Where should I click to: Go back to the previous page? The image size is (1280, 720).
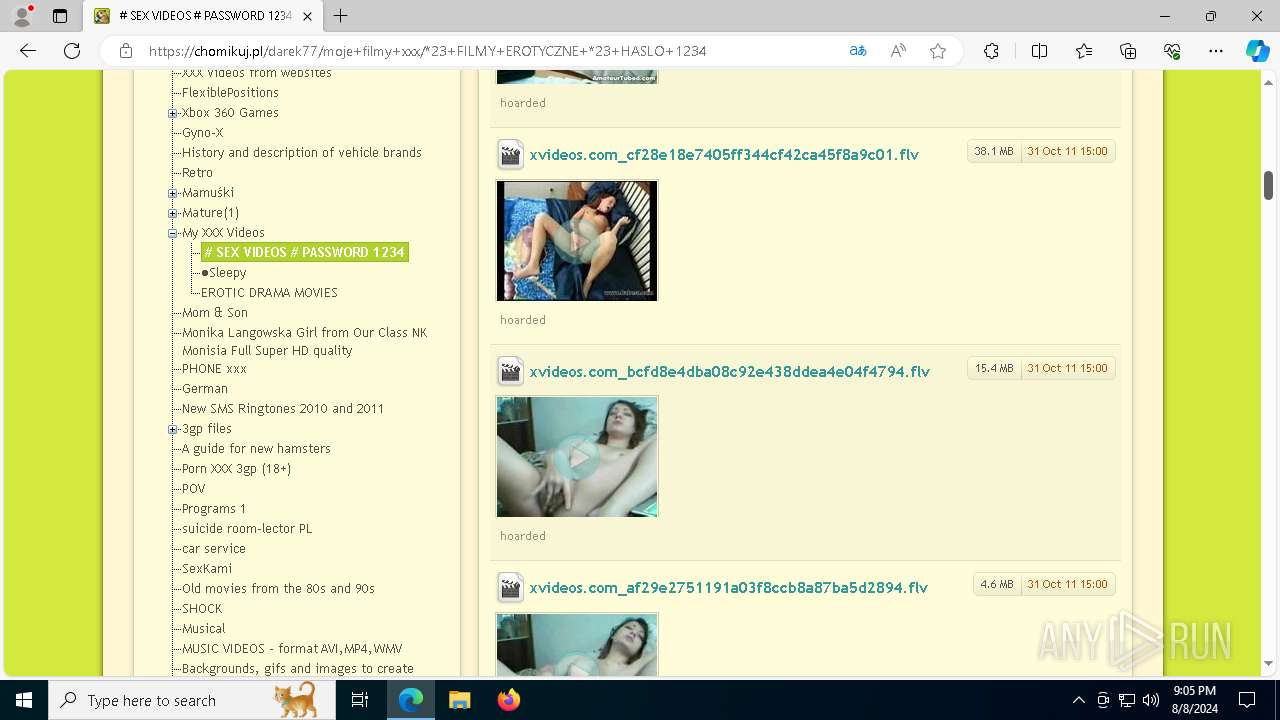[28, 51]
